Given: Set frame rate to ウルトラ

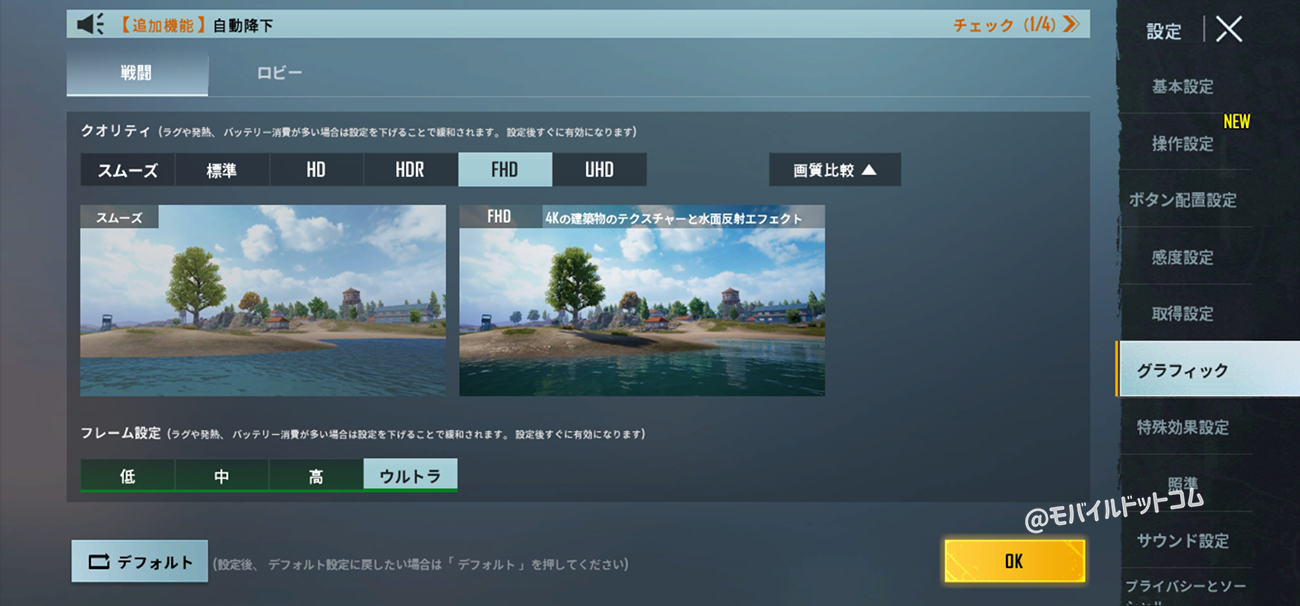Looking at the screenshot, I should coord(410,476).
